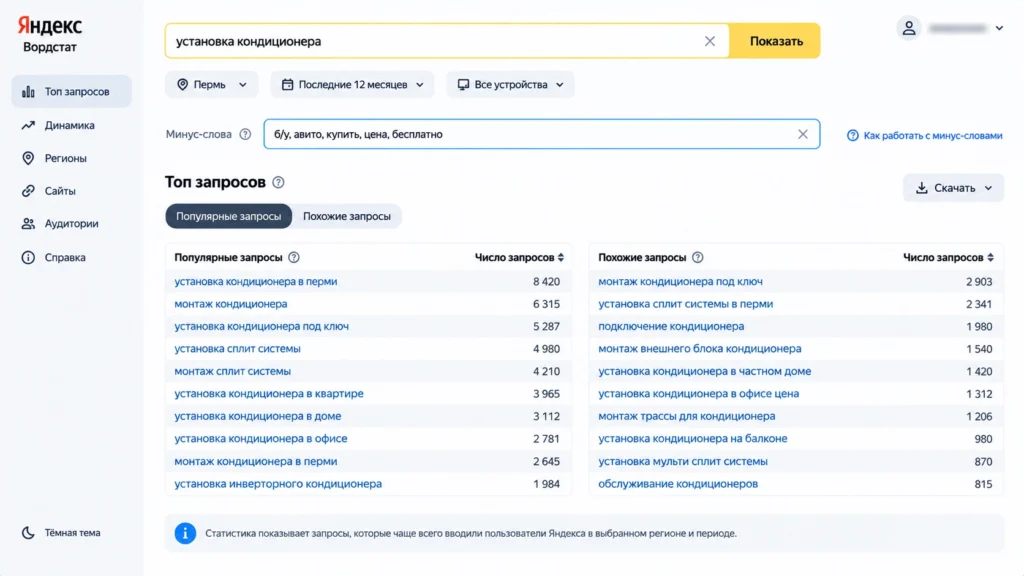1024x576 pixels.
Task: Click help icon beside Популярные запросы column header
Action: click(294, 257)
